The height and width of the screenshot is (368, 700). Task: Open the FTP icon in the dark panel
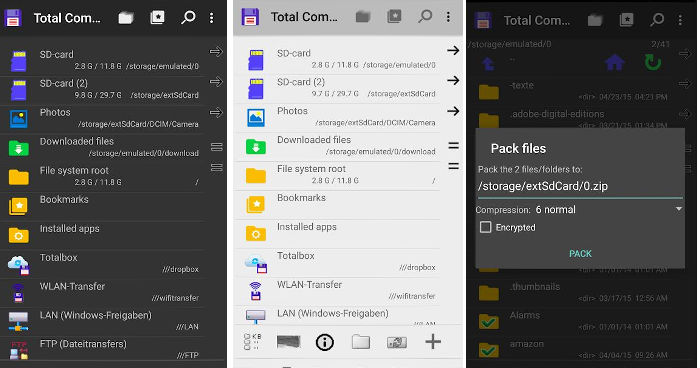(x=19, y=350)
